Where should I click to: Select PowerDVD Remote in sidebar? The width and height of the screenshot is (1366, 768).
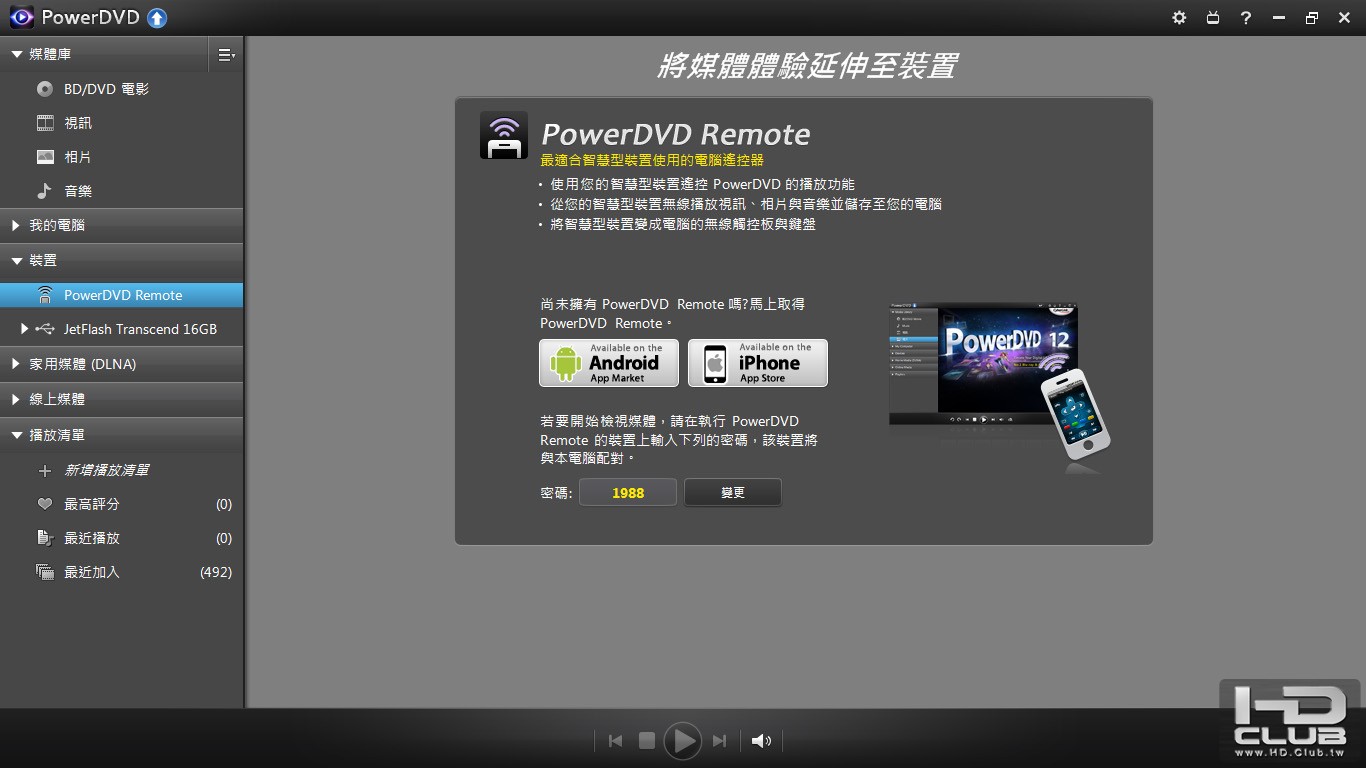point(121,295)
